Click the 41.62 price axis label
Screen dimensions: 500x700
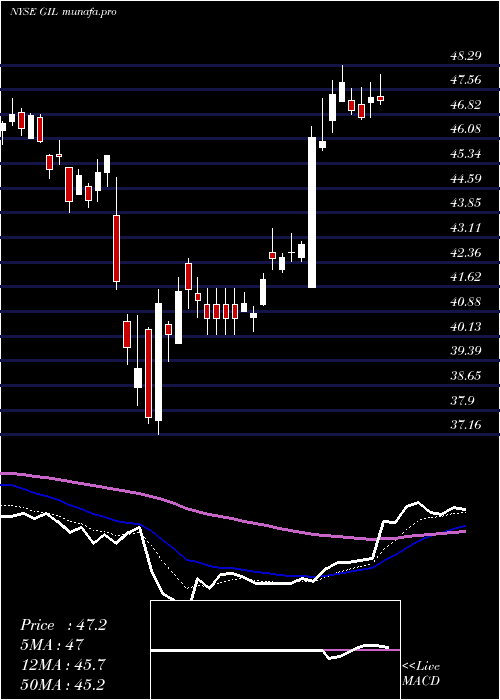466,277
